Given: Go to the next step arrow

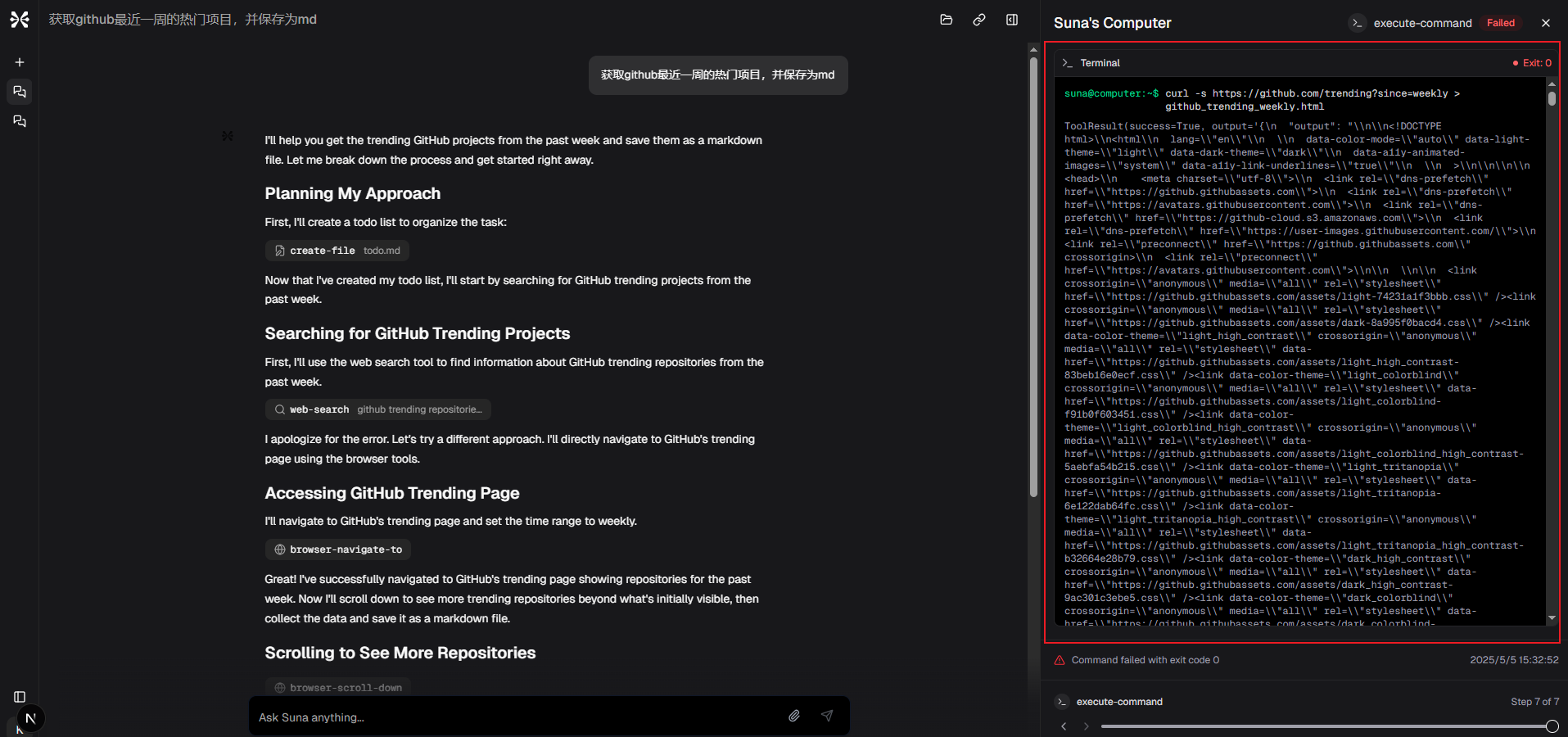Looking at the screenshot, I should (x=1087, y=726).
